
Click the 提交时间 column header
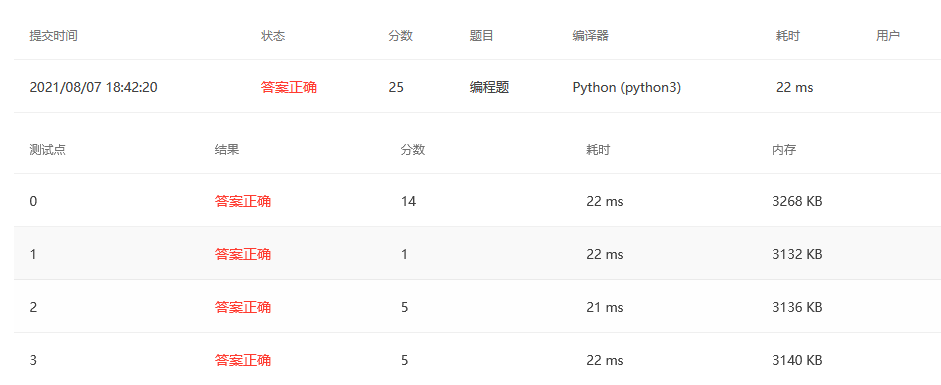pos(53,36)
